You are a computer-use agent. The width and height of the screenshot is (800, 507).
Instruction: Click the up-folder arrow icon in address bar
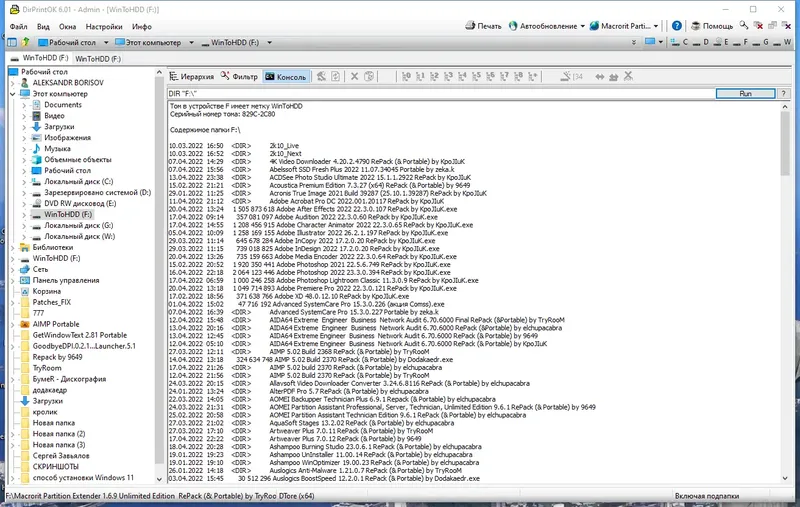(x=26, y=42)
